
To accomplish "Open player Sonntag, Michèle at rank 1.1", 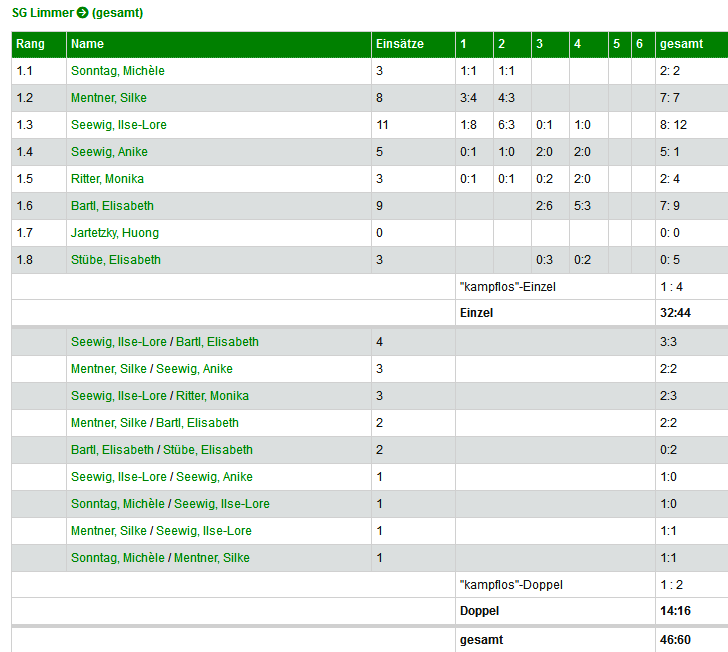I will coord(117,71).
